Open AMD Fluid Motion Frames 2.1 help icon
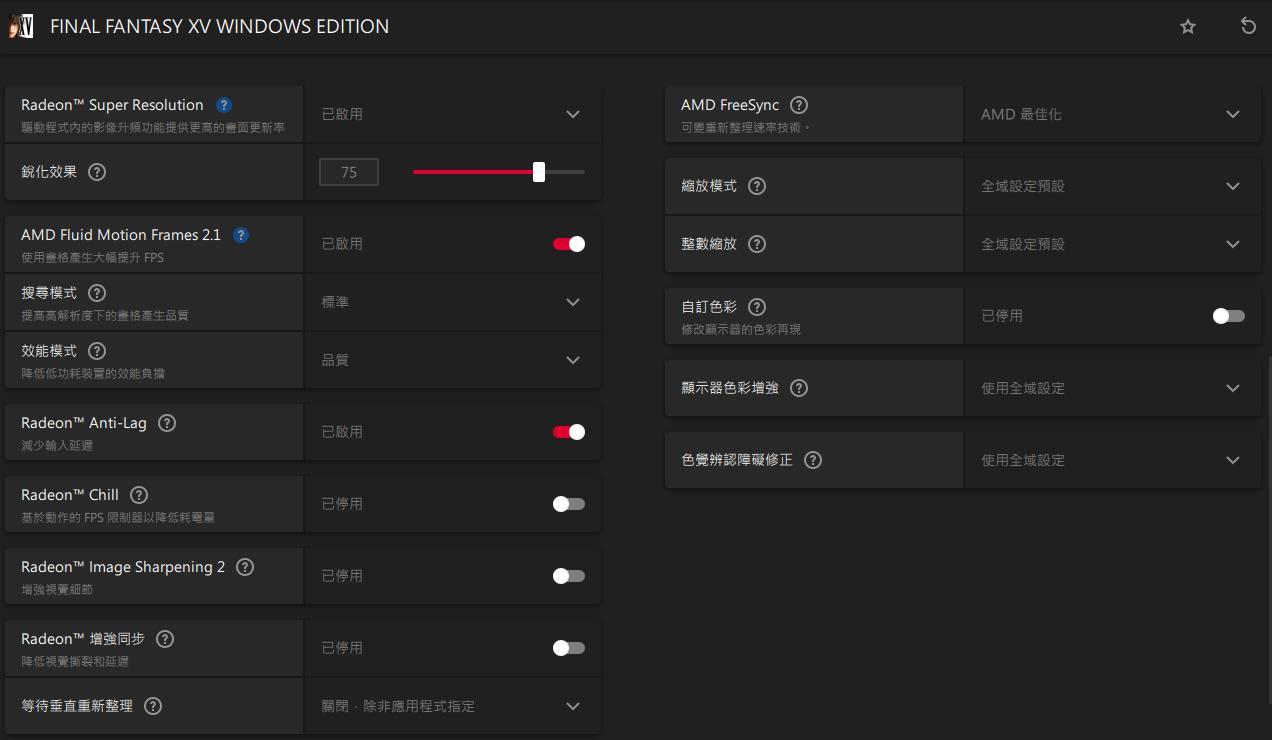Screen dimensions: 1272x740 point(241,235)
